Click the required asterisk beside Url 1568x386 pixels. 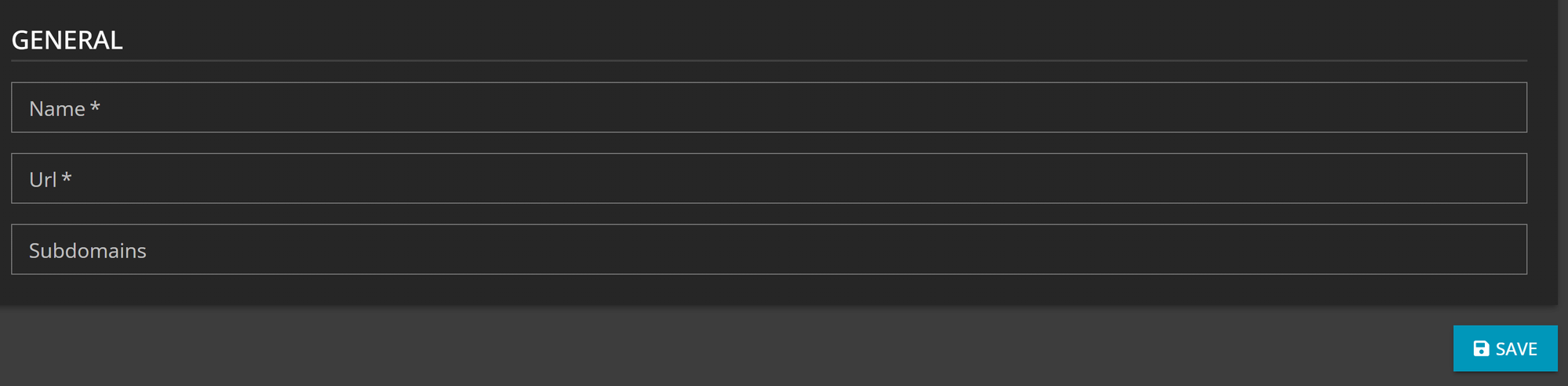pyautogui.click(x=67, y=177)
